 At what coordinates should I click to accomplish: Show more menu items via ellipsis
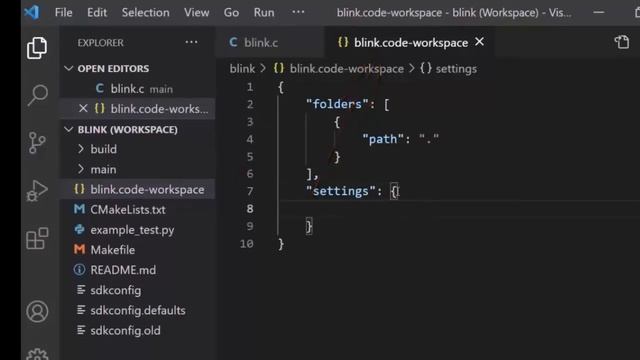[298, 12]
